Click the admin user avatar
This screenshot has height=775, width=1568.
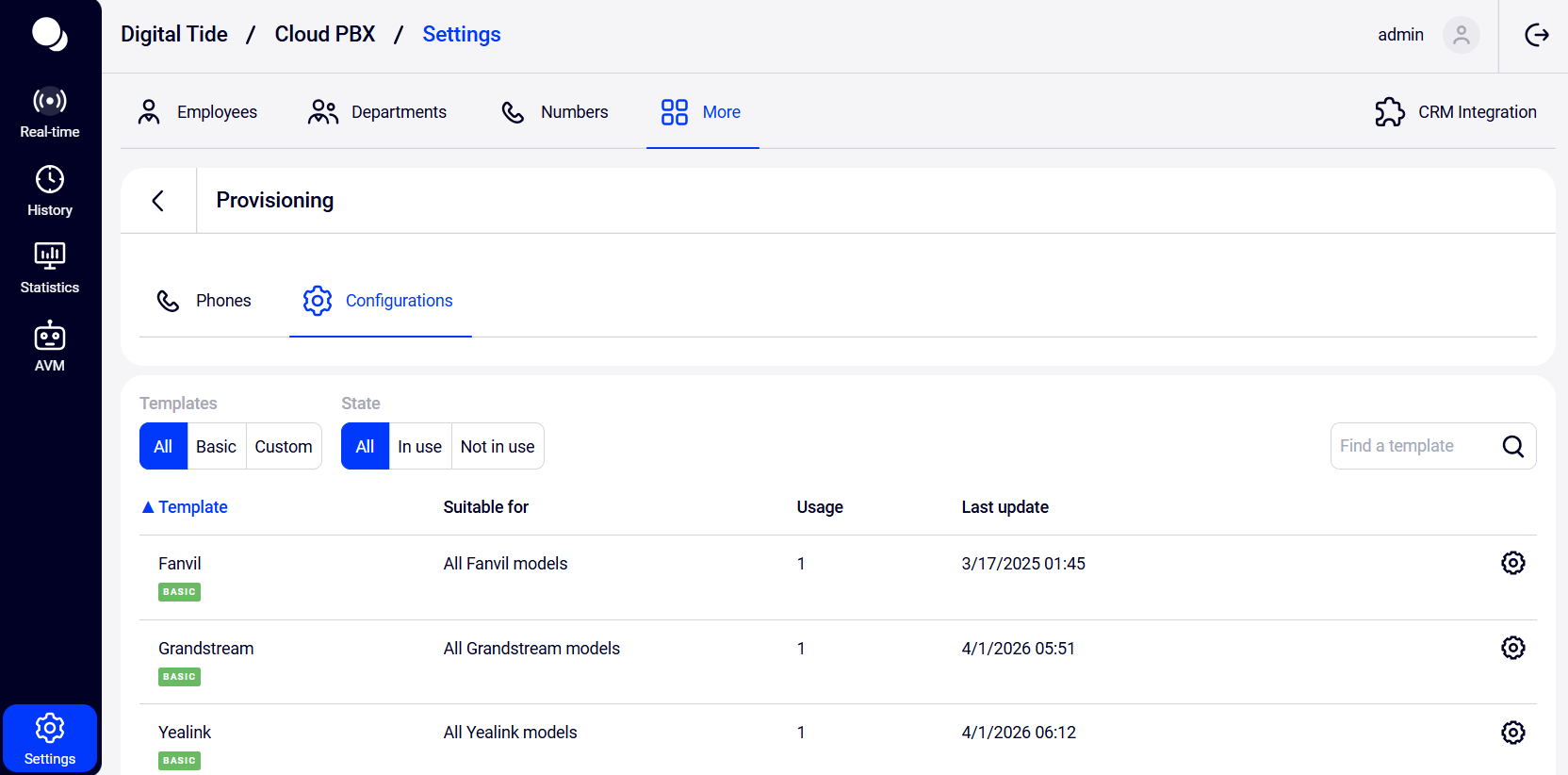(x=1461, y=35)
